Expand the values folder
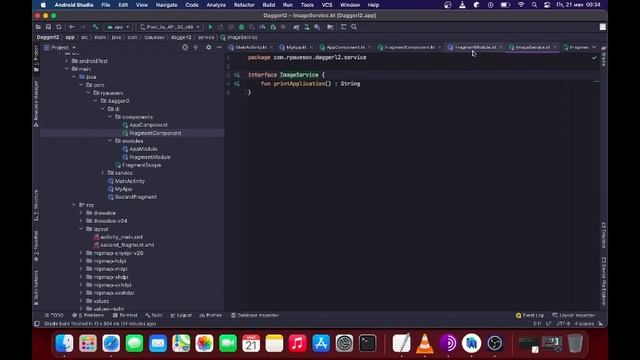Viewport: 640px width, 360px height. coord(81,301)
